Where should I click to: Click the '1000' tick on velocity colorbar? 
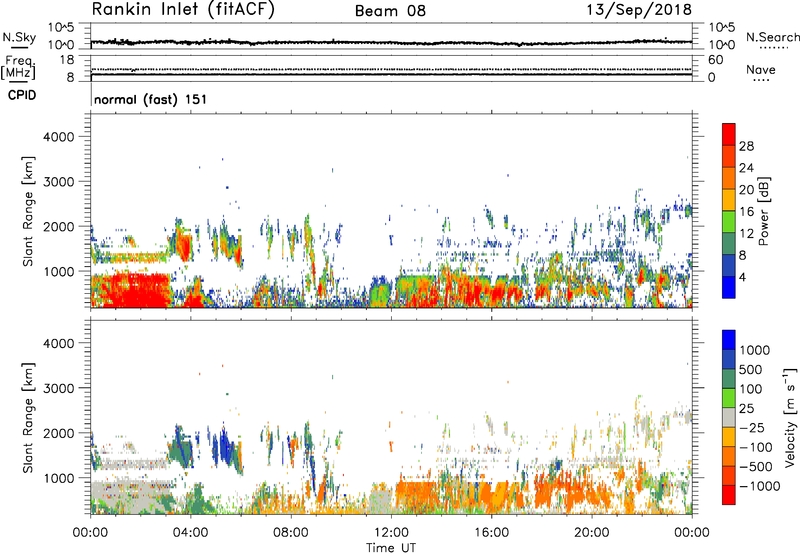coord(755,350)
